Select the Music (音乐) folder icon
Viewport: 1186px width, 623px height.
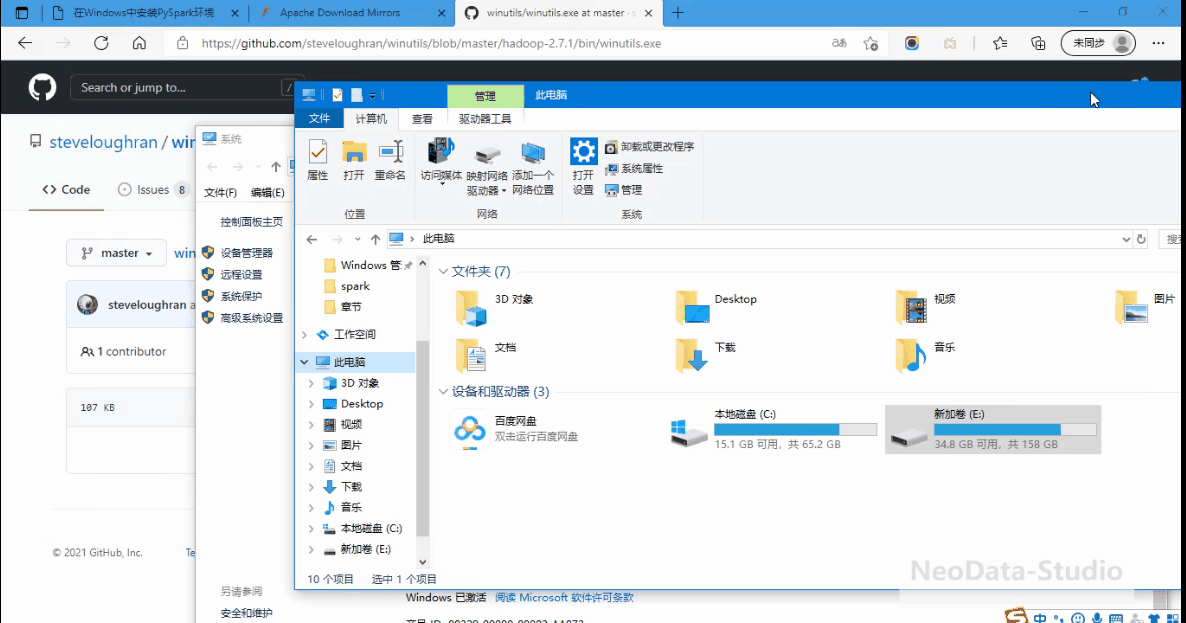coord(911,355)
